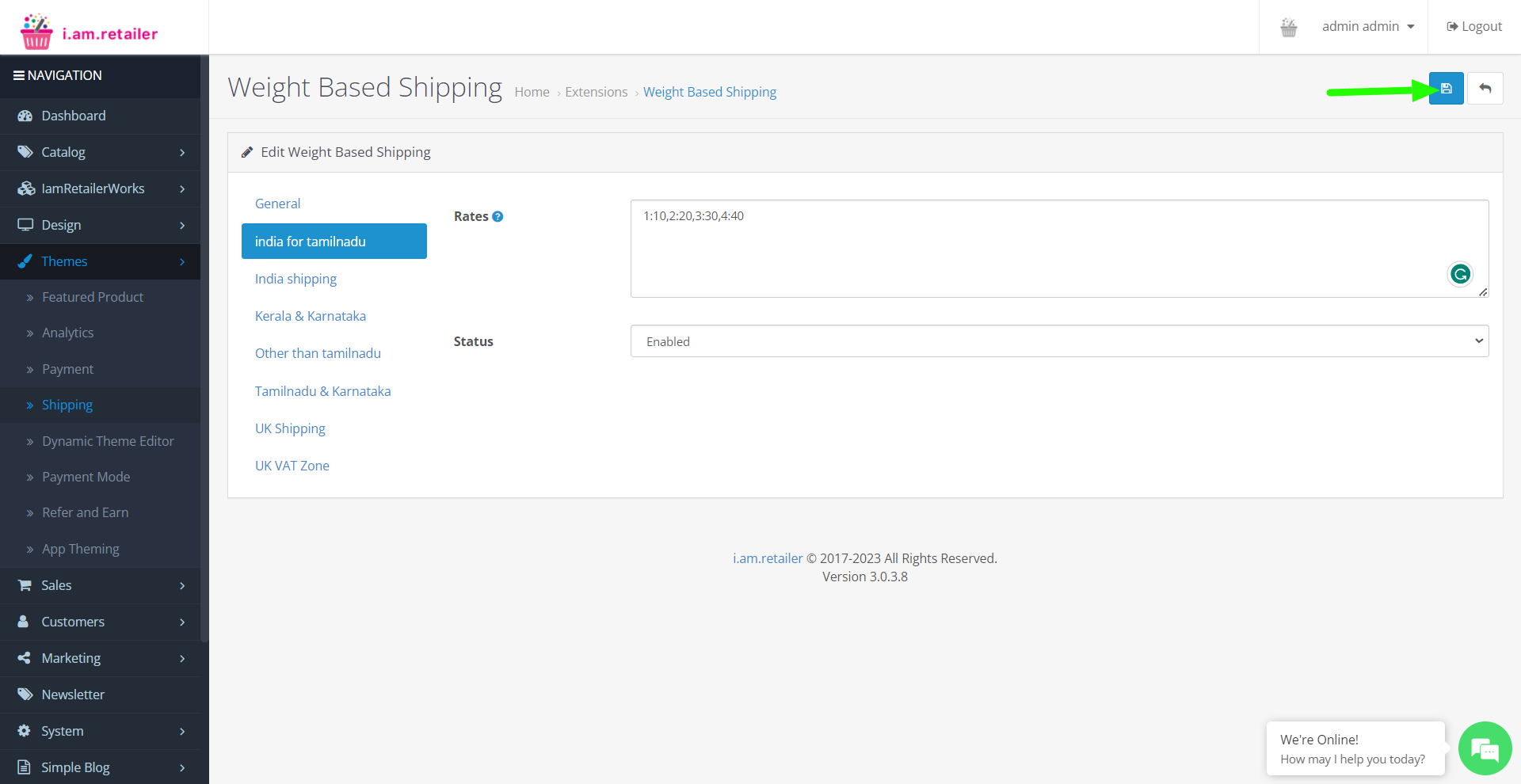
Task: Click the Sales cart icon
Action: (25, 585)
